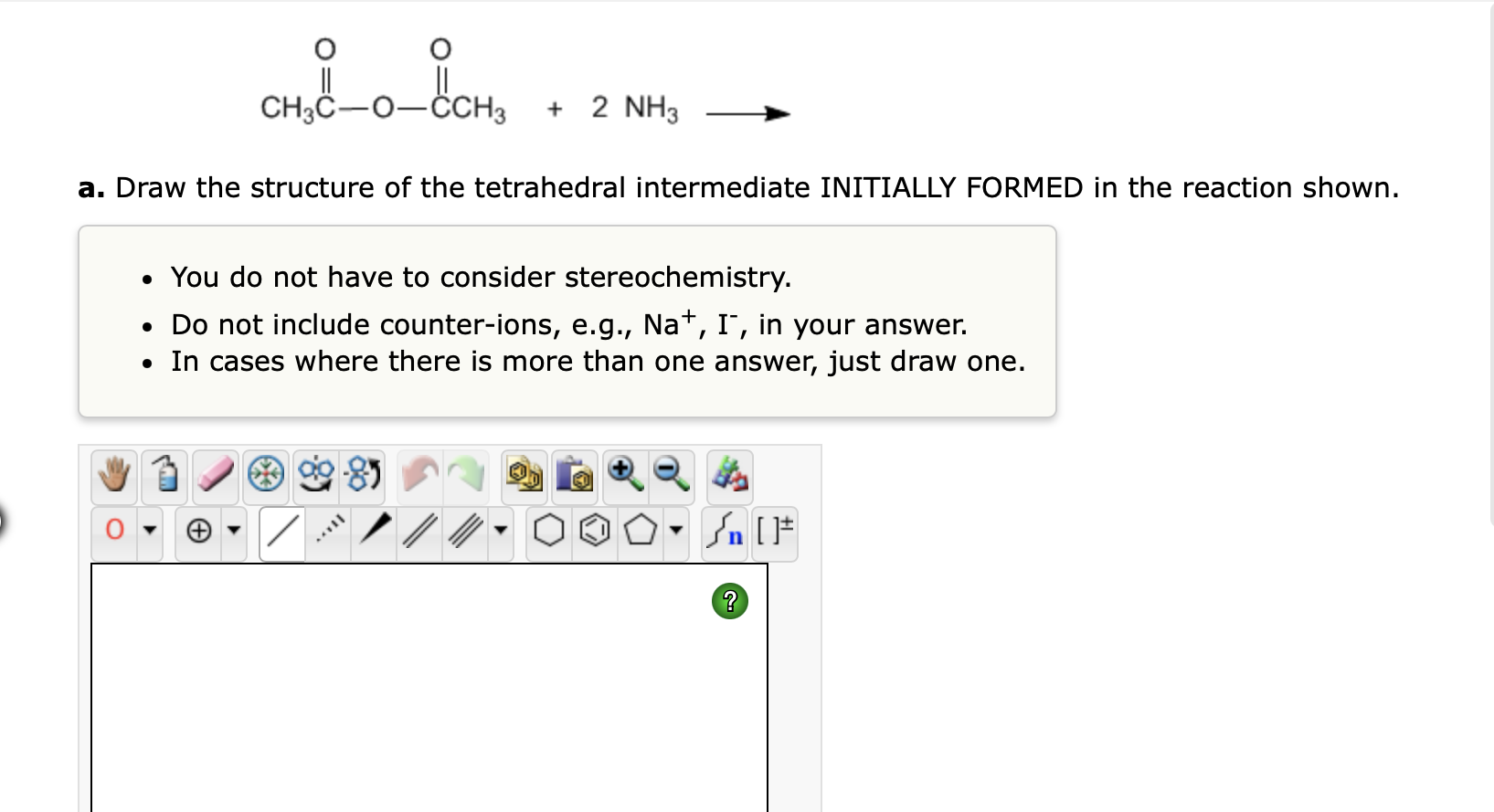This screenshot has height=812, width=1494.
Task: Open the element picker dropdown arrow
Action: coord(150,532)
